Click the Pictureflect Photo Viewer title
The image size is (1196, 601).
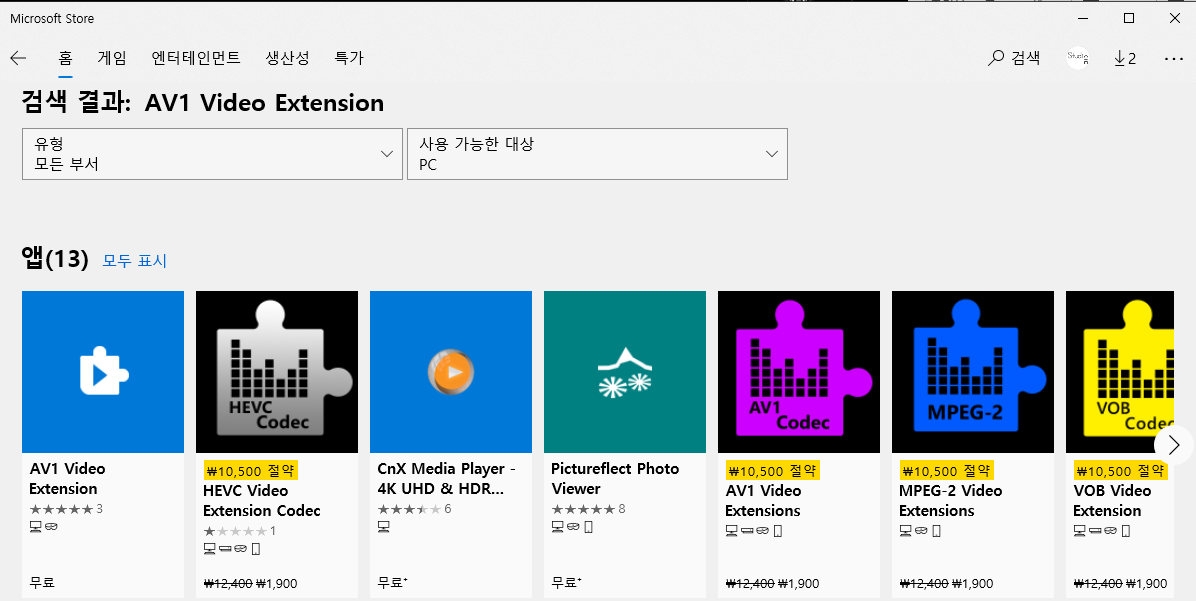[615, 478]
